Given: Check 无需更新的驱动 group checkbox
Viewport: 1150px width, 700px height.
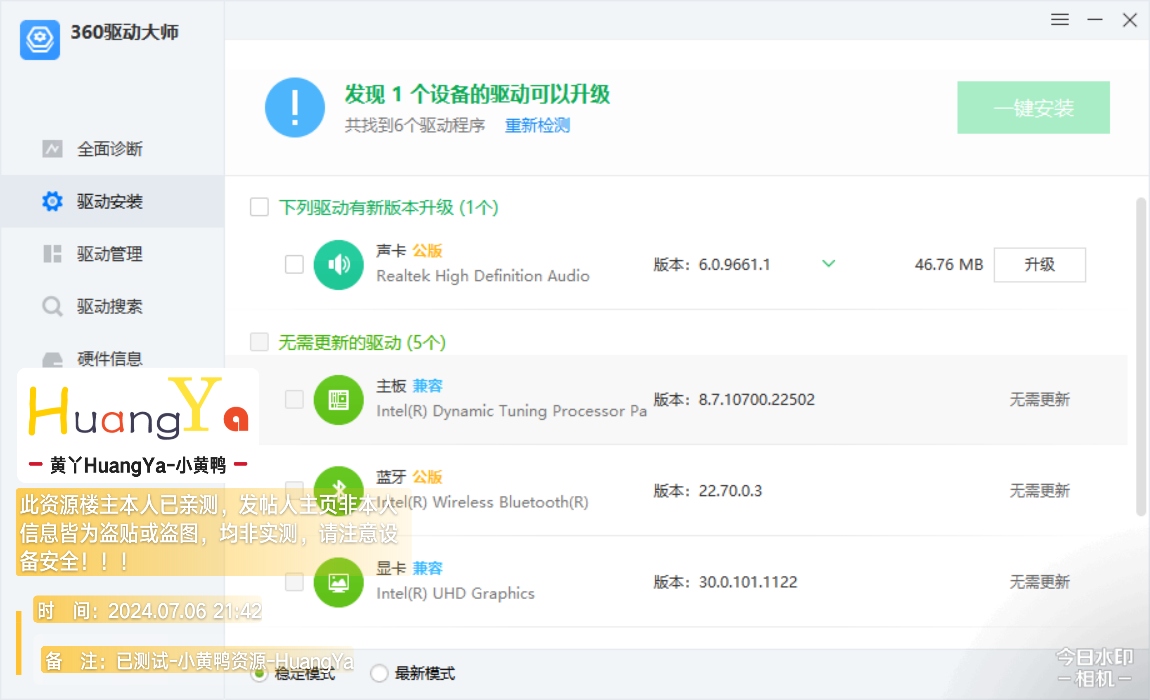Looking at the screenshot, I should (259, 342).
